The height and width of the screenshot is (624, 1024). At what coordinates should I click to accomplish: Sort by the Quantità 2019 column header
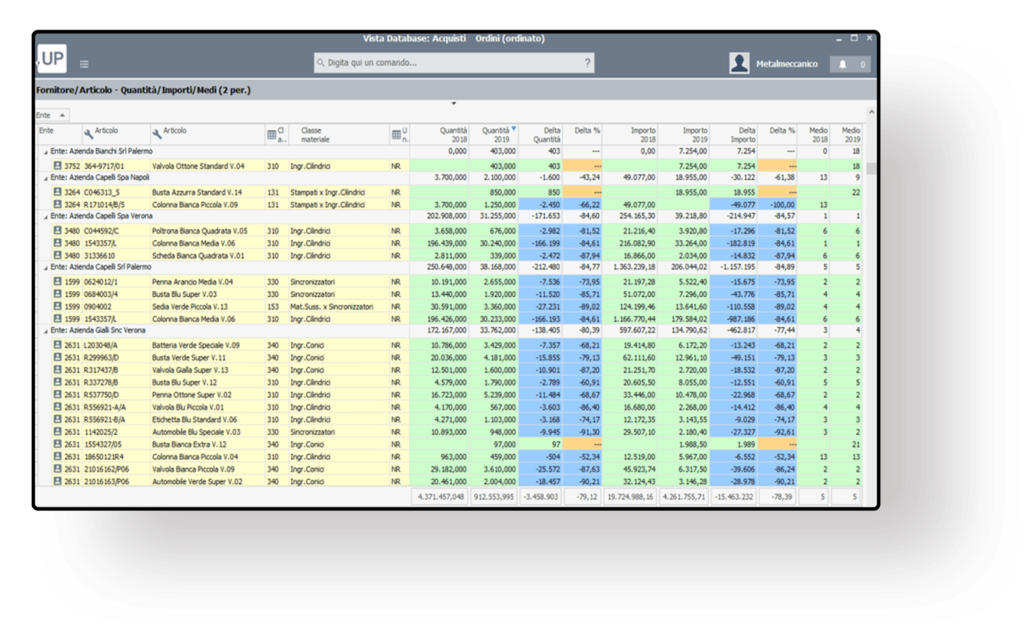click(497, 134)
